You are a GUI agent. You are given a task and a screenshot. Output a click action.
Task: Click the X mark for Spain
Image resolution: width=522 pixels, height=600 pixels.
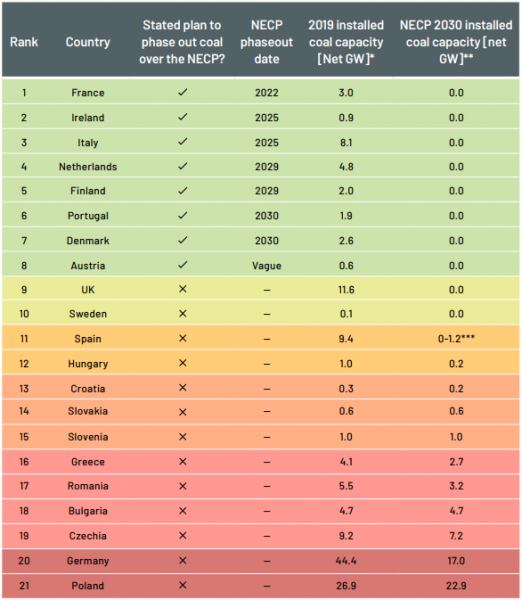pyautogui.click(x=183, y=338)
